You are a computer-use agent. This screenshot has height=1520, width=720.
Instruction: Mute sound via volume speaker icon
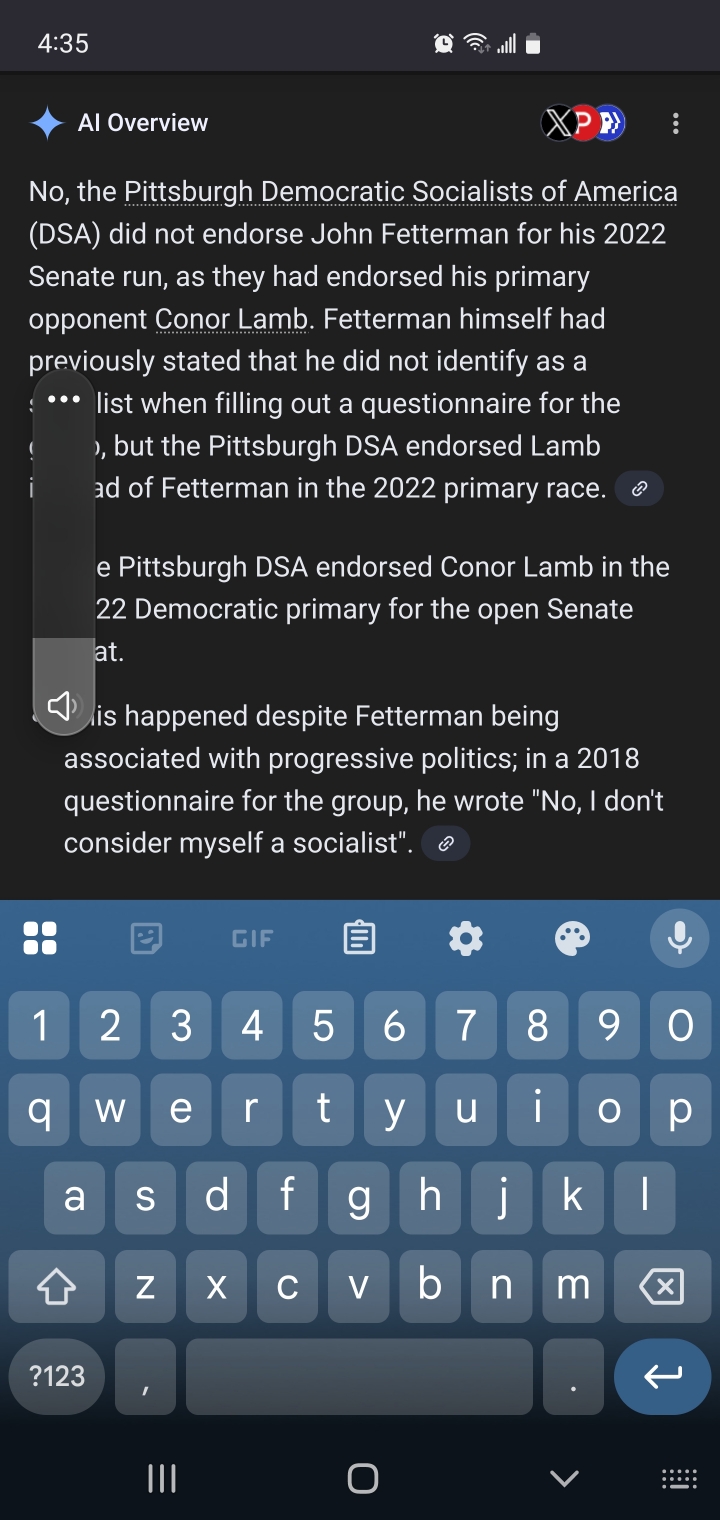tap(63, 706)
